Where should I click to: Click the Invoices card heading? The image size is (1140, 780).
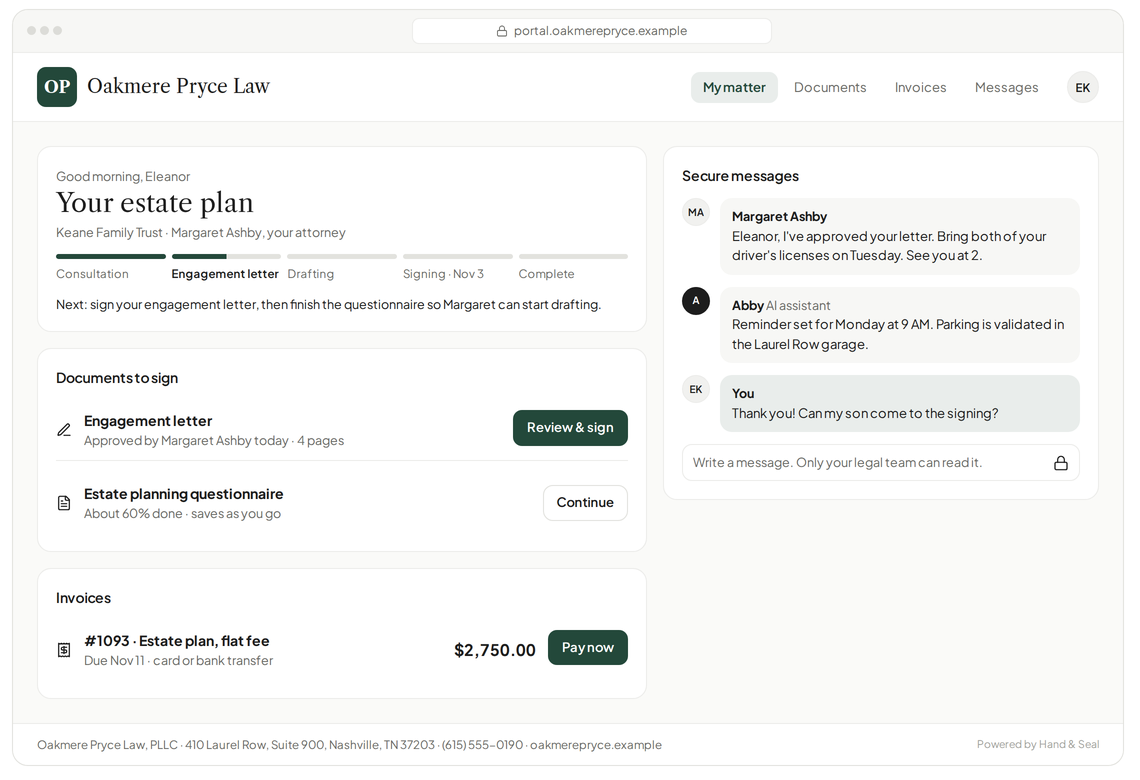tap(84, 598)
